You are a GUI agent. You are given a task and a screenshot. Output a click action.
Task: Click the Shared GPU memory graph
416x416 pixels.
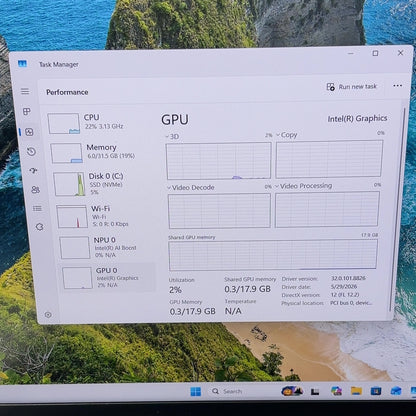click(x=273, y=255)
